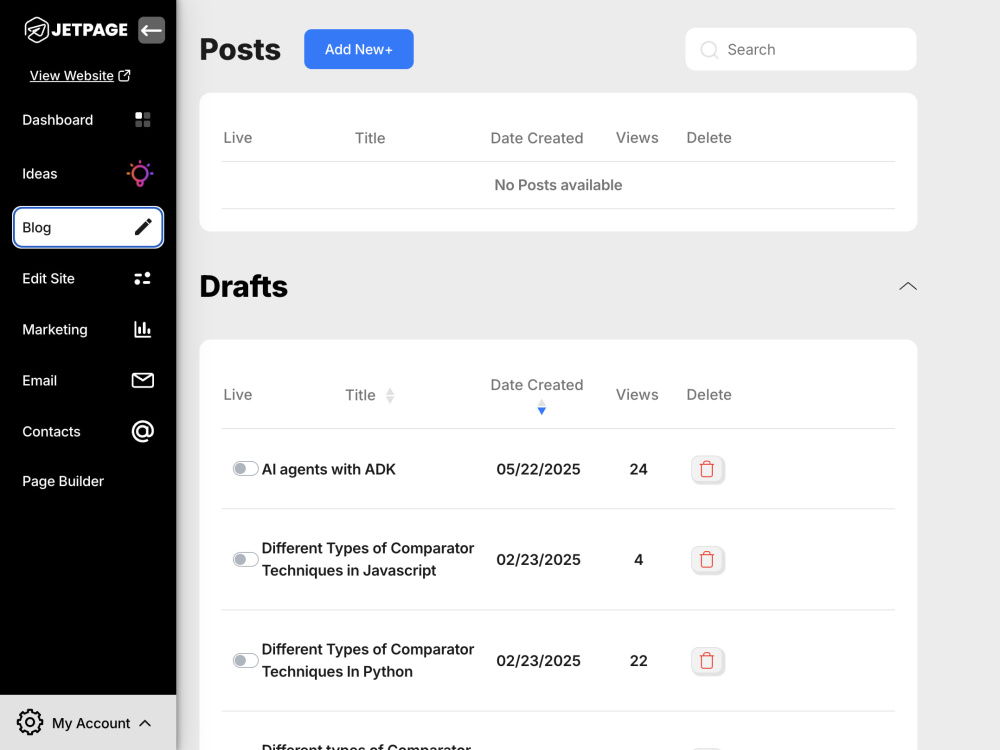Viewport: 1000px width, 750px height.
Task: Click the Posts table Title header
Action: click(370, 138)
